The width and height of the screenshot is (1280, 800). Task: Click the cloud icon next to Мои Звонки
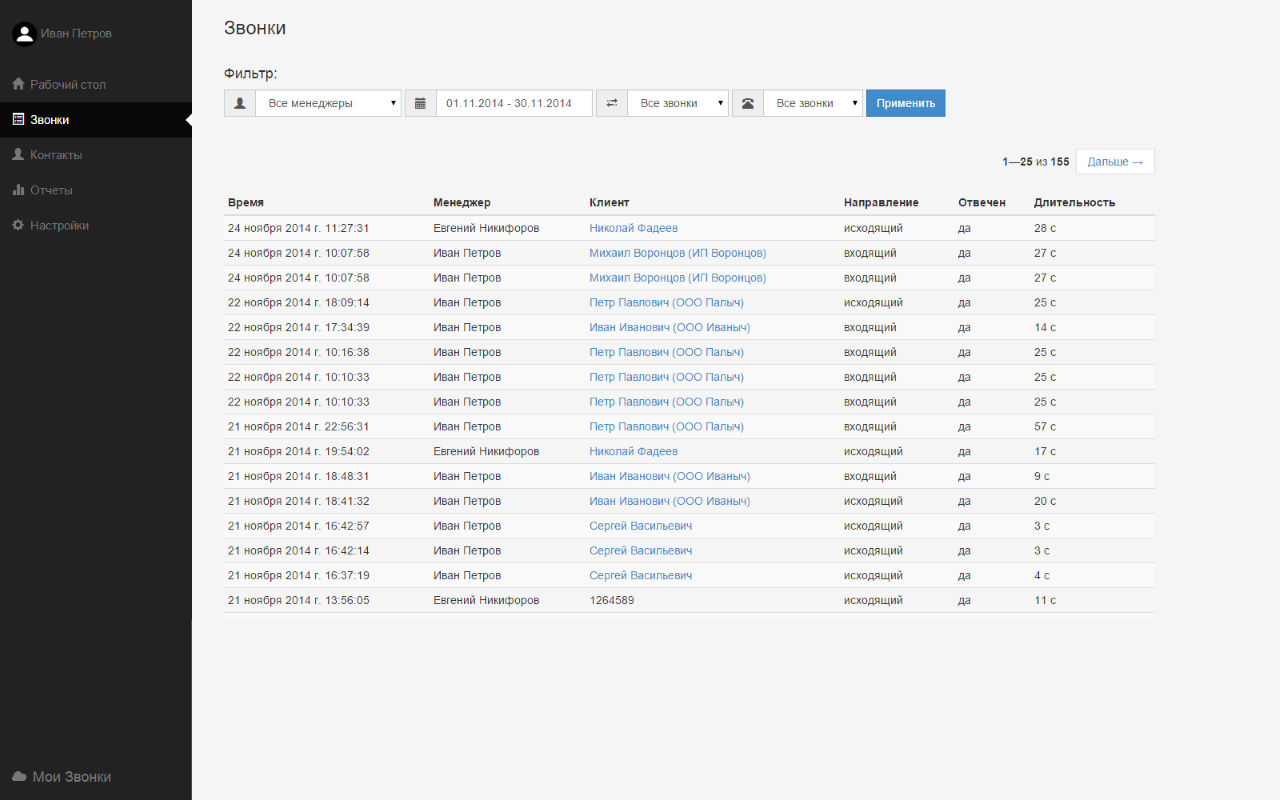coord(19,777)
